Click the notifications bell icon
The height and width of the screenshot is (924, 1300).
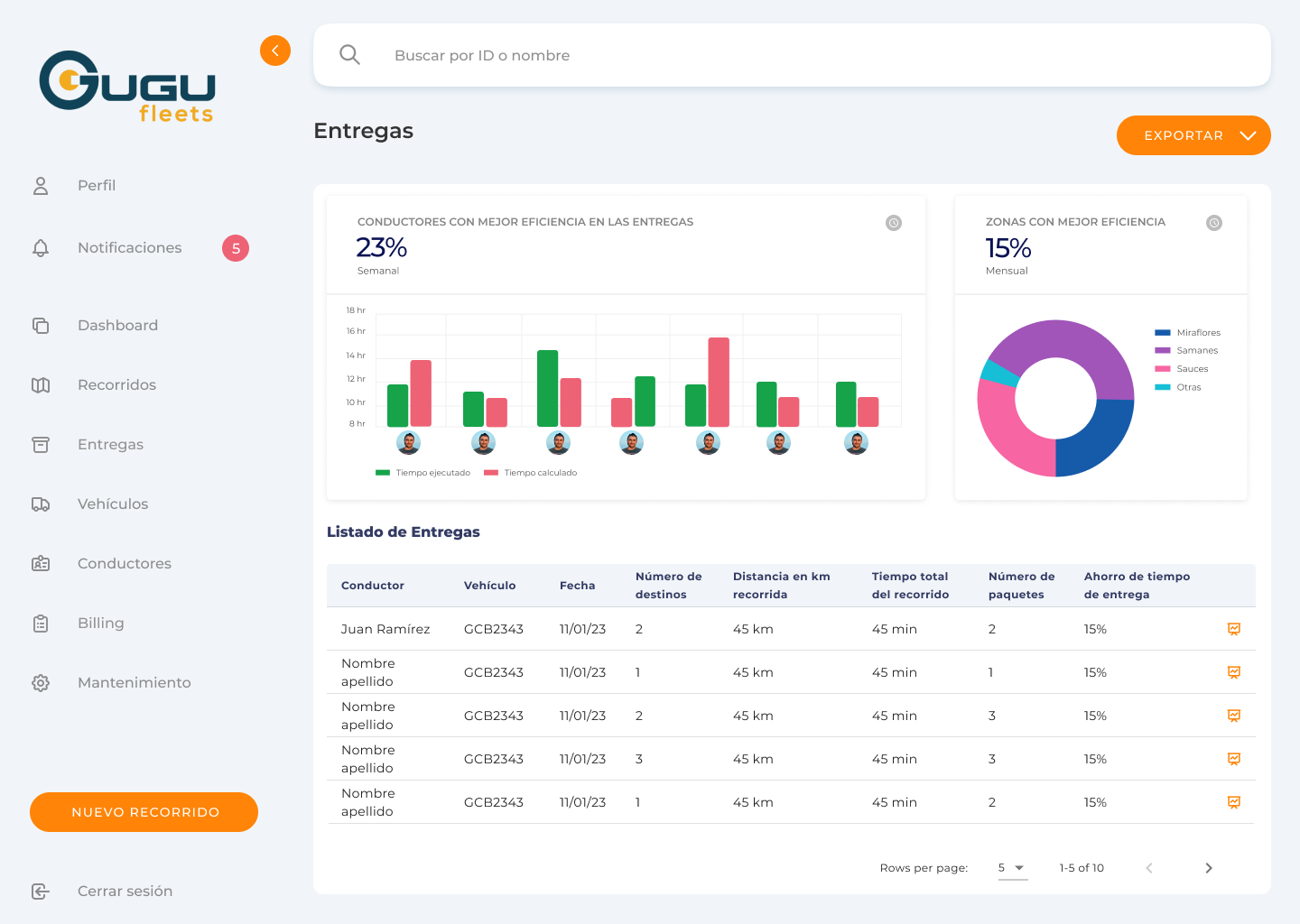[x=41, y=248]
